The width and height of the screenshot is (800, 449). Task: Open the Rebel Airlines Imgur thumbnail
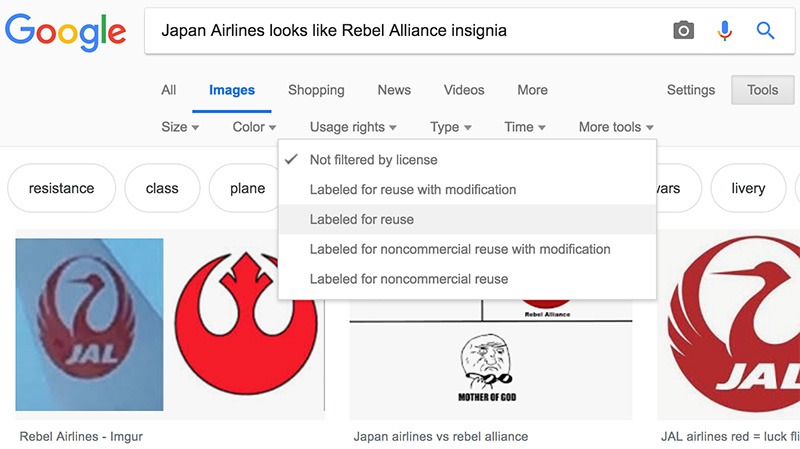pyautogui.click(x=170, y=327)
